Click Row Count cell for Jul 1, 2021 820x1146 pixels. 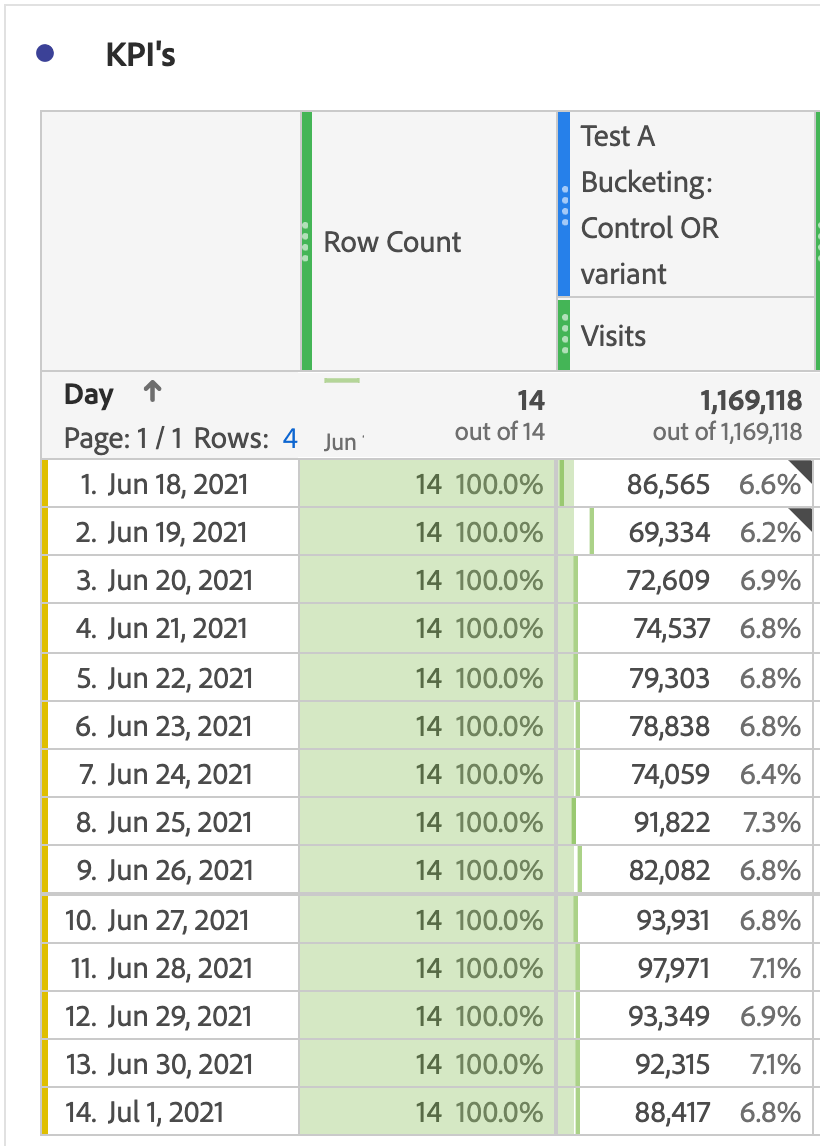coord(428,1112)
